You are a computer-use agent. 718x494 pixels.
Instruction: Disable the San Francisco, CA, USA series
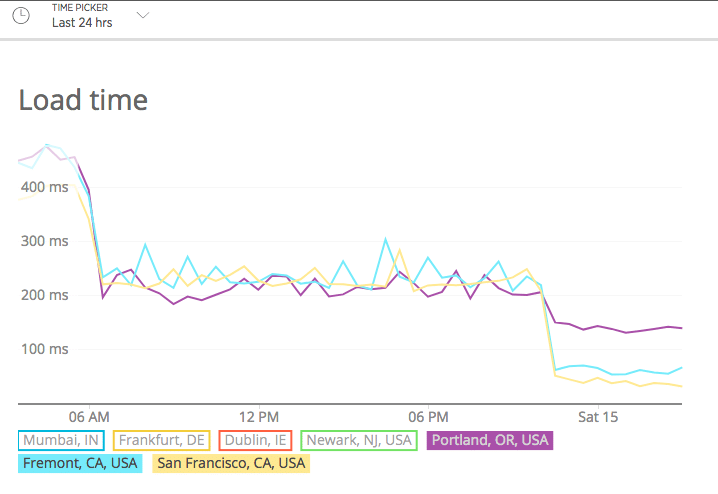230,463
